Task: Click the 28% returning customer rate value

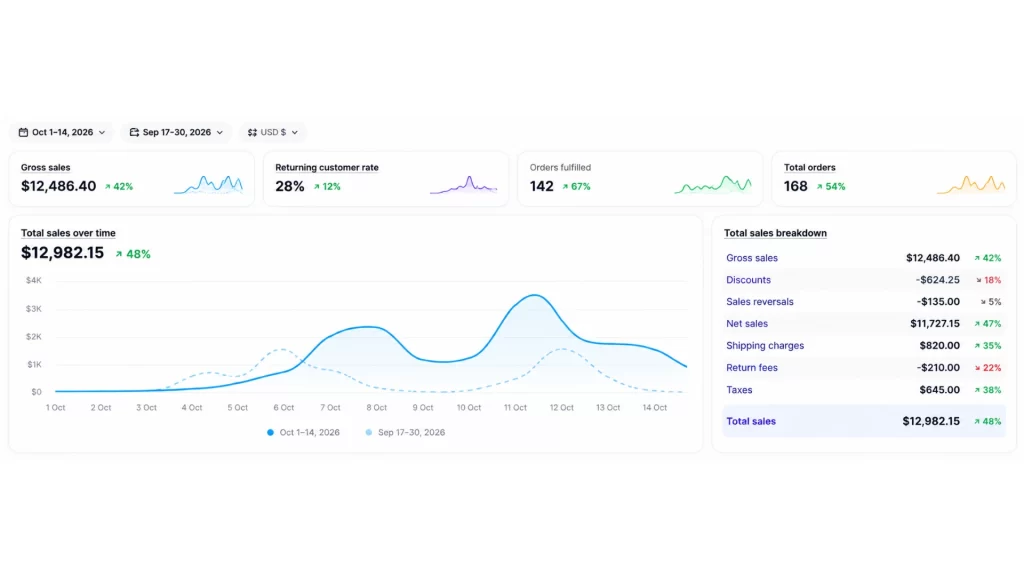Action: click(290, 186)
